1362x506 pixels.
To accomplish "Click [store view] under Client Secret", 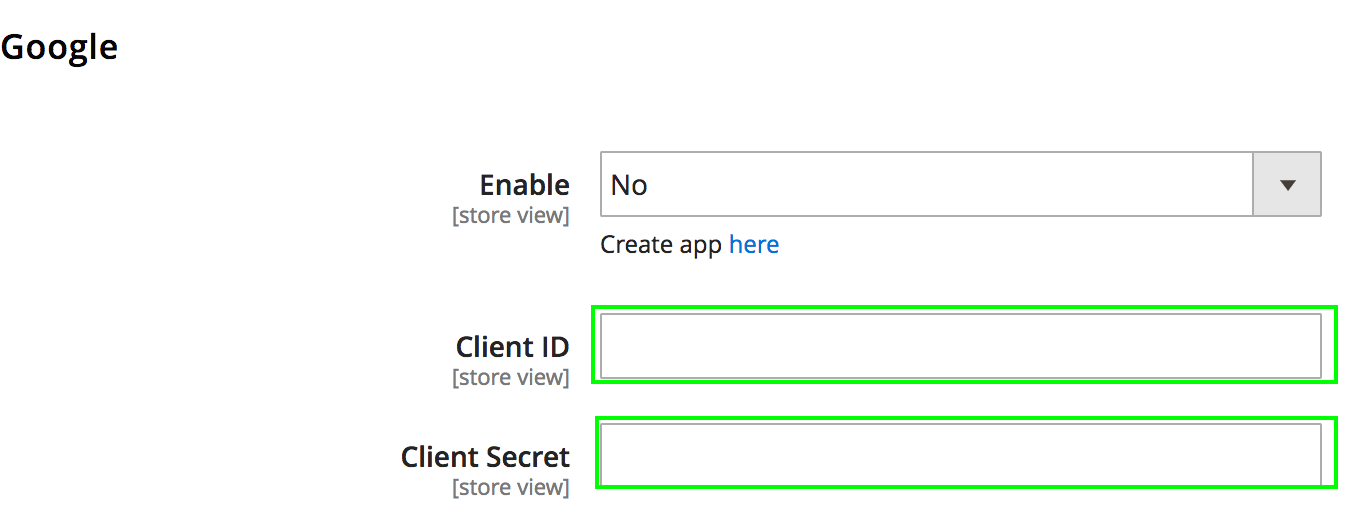I will [x=511, y=488].
